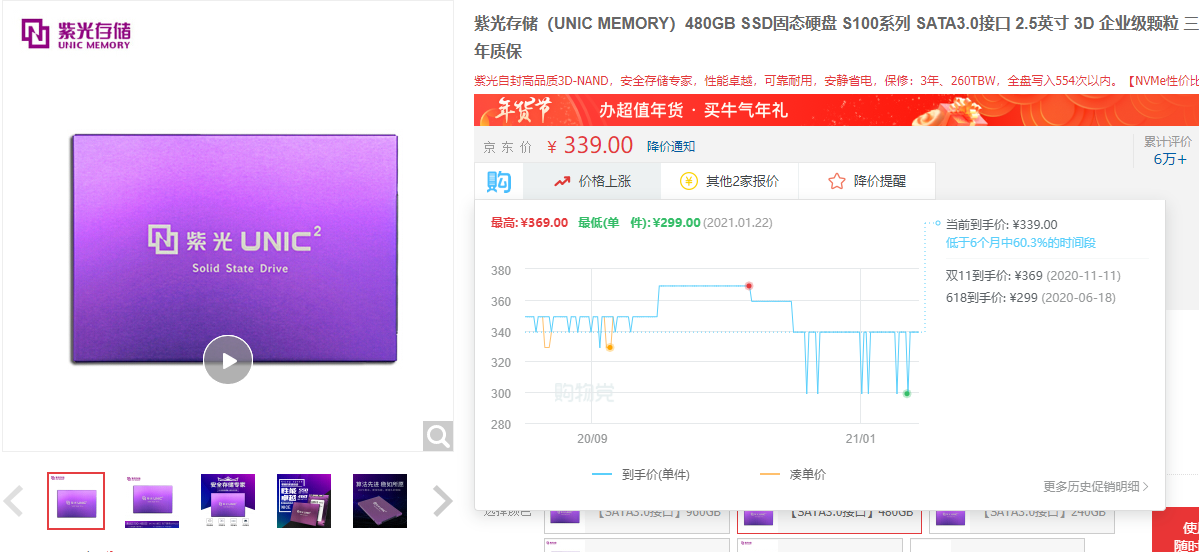Viewport: 1199px width, 552px height.
Task: Click the 购 shopping assistant icon
Action: [x=499, y=182]
